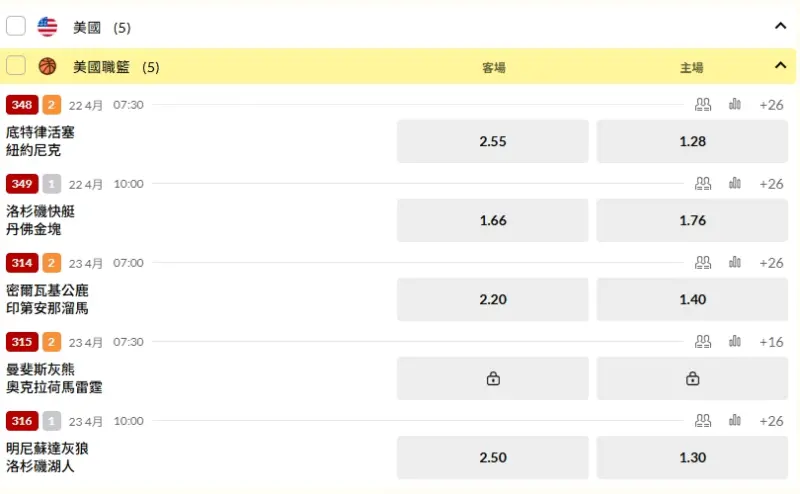Collapse the 美國 section chevron
Image resolution: width=800 pixels, height=494 pixels.
780,26
